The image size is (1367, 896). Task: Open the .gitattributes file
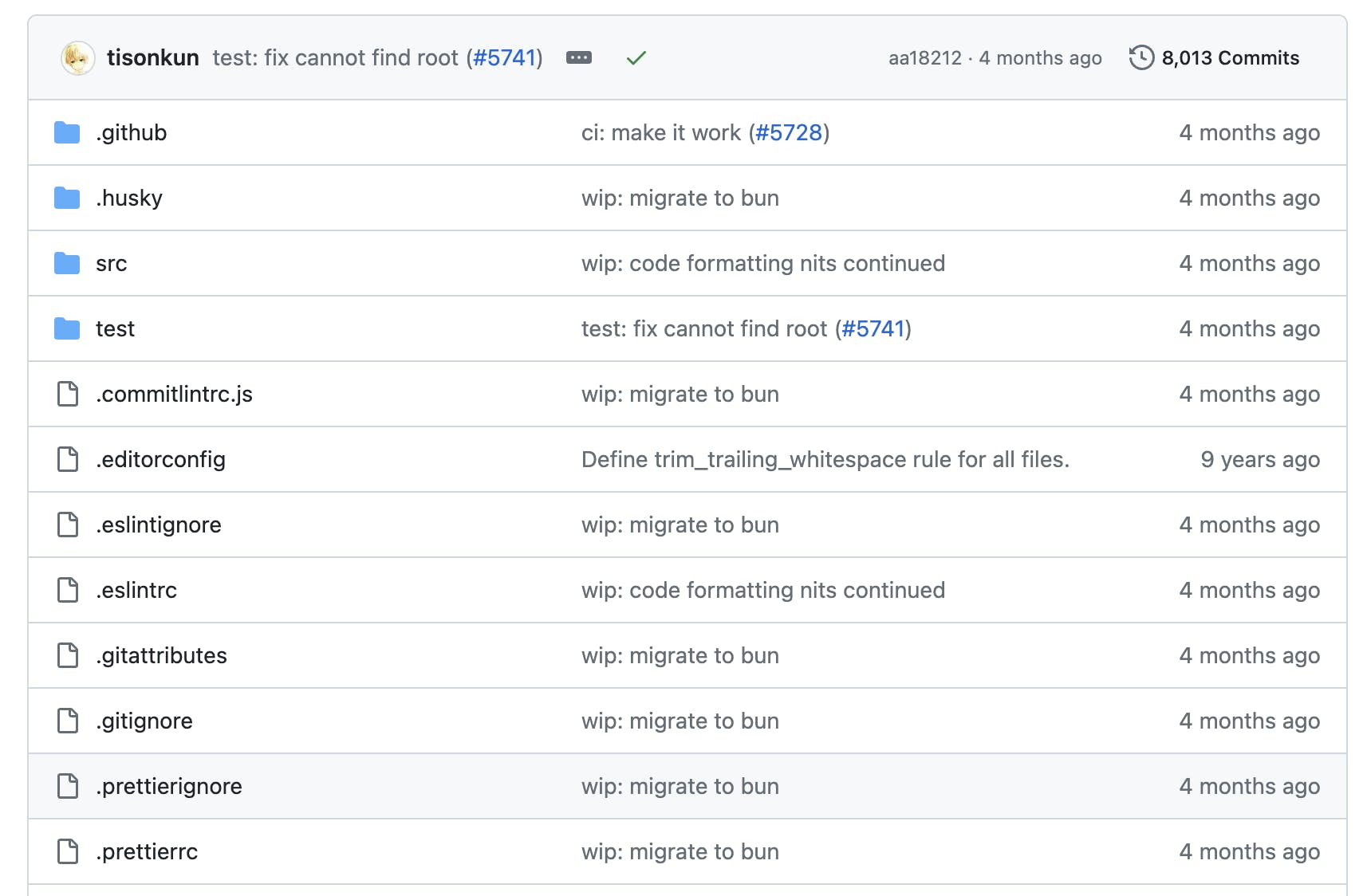click(x=161, y=655)
